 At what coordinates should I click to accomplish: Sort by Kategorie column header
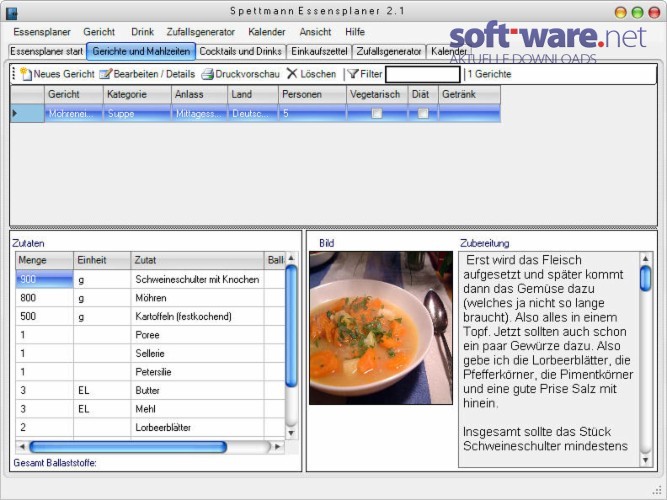pyautogui.click(x=137, y=94)
